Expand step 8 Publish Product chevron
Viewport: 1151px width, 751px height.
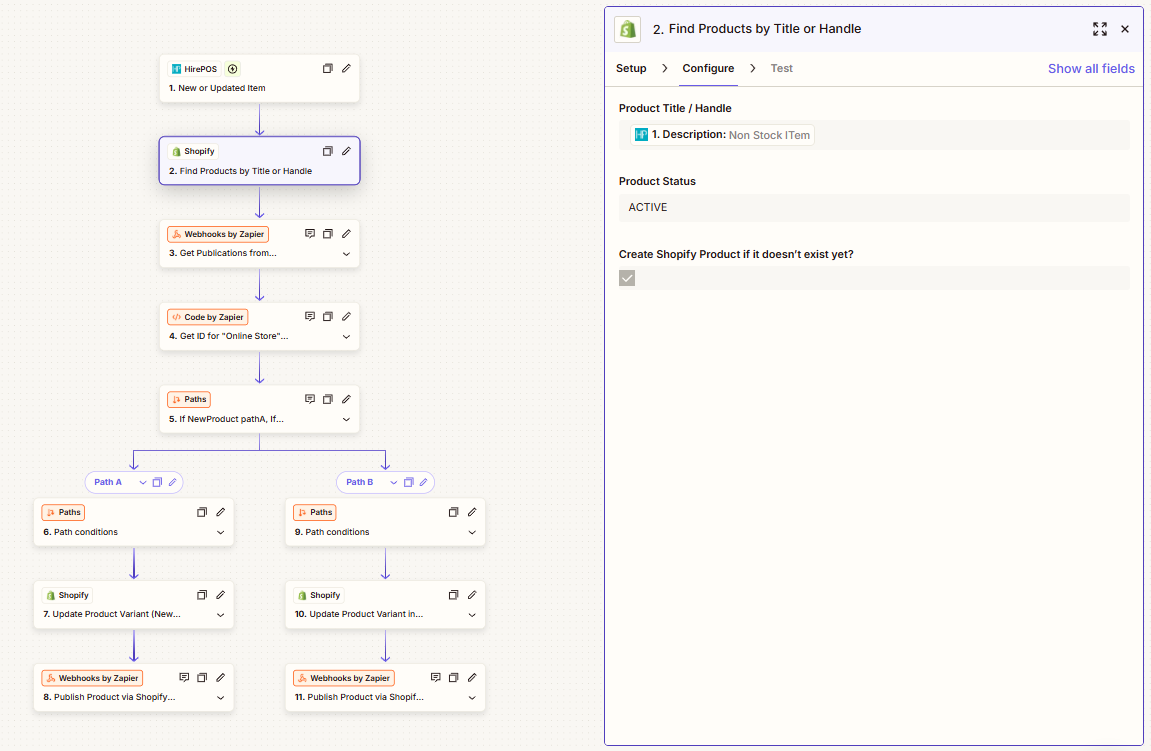coord(220,698)
